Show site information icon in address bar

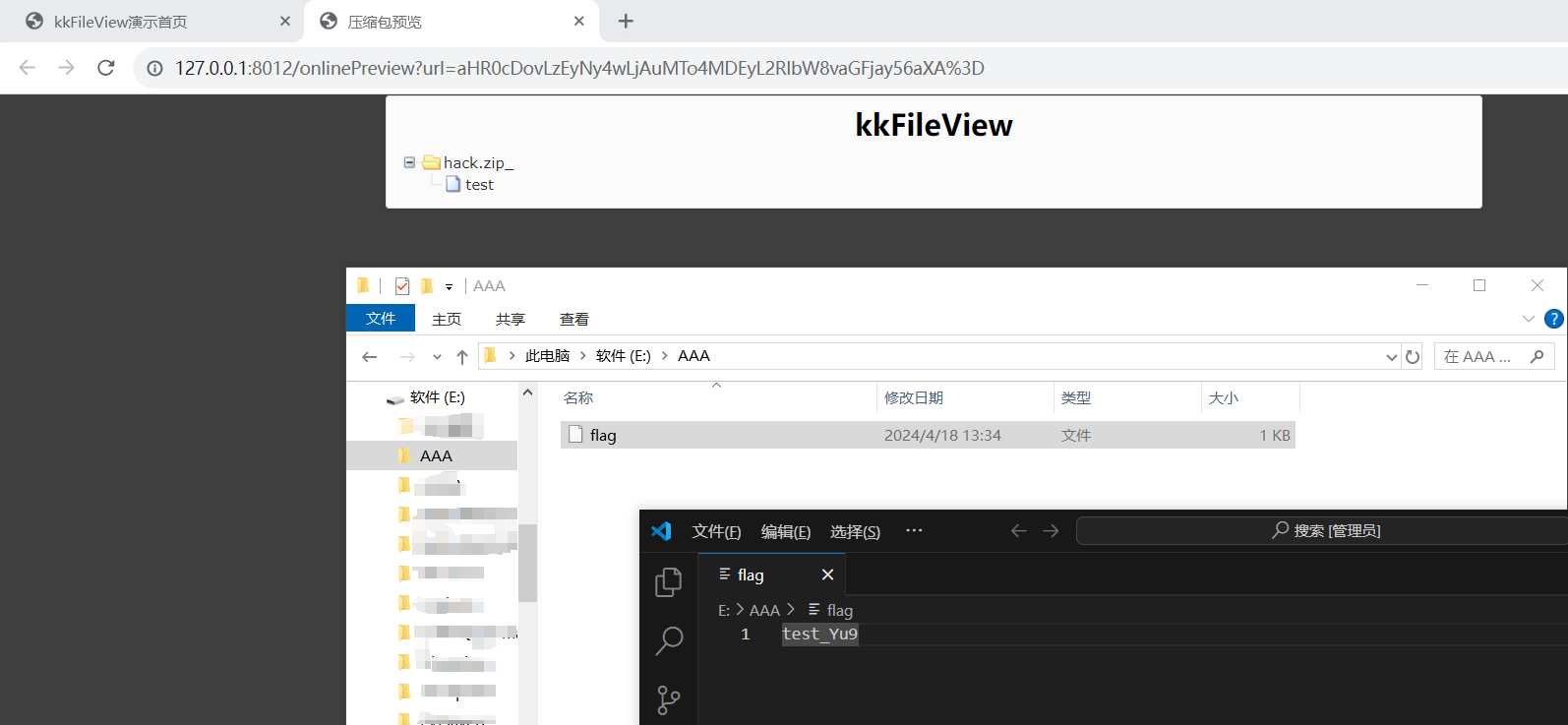154,68
